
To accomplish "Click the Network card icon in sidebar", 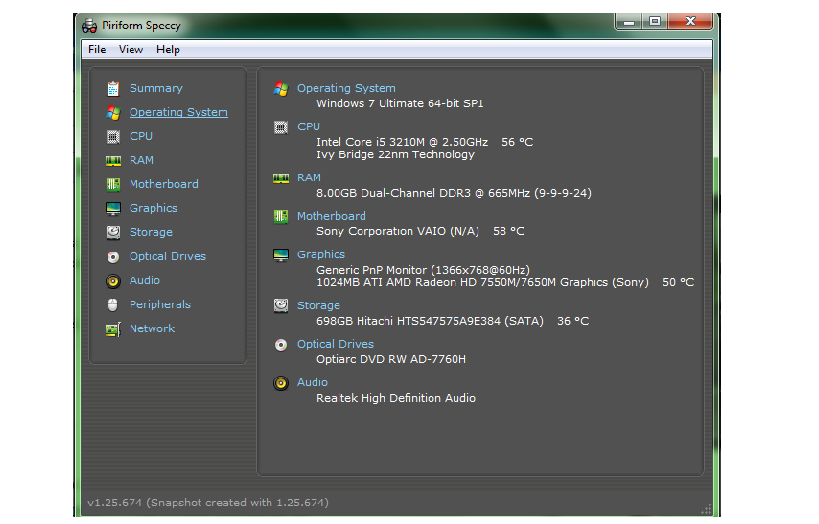I will (x=113, y=329).
